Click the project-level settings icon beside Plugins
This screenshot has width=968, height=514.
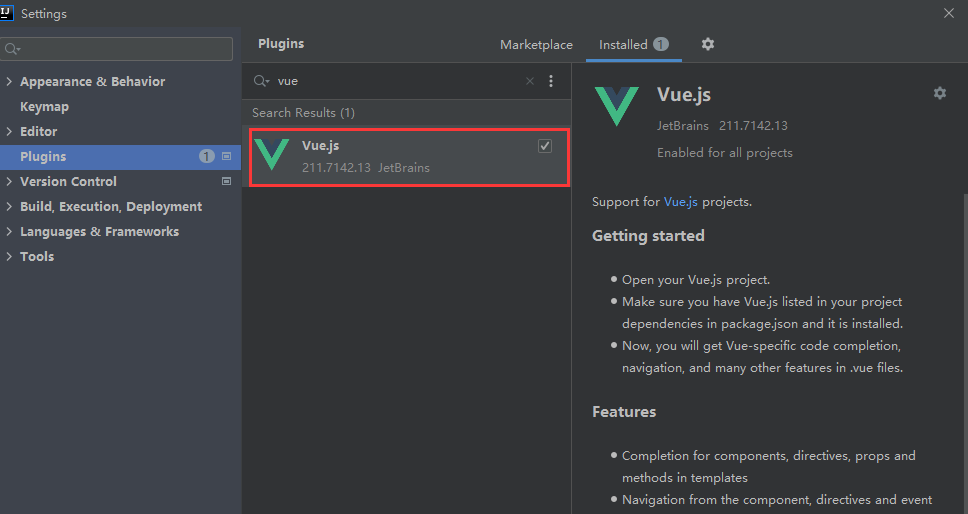(x=226, y=156)
